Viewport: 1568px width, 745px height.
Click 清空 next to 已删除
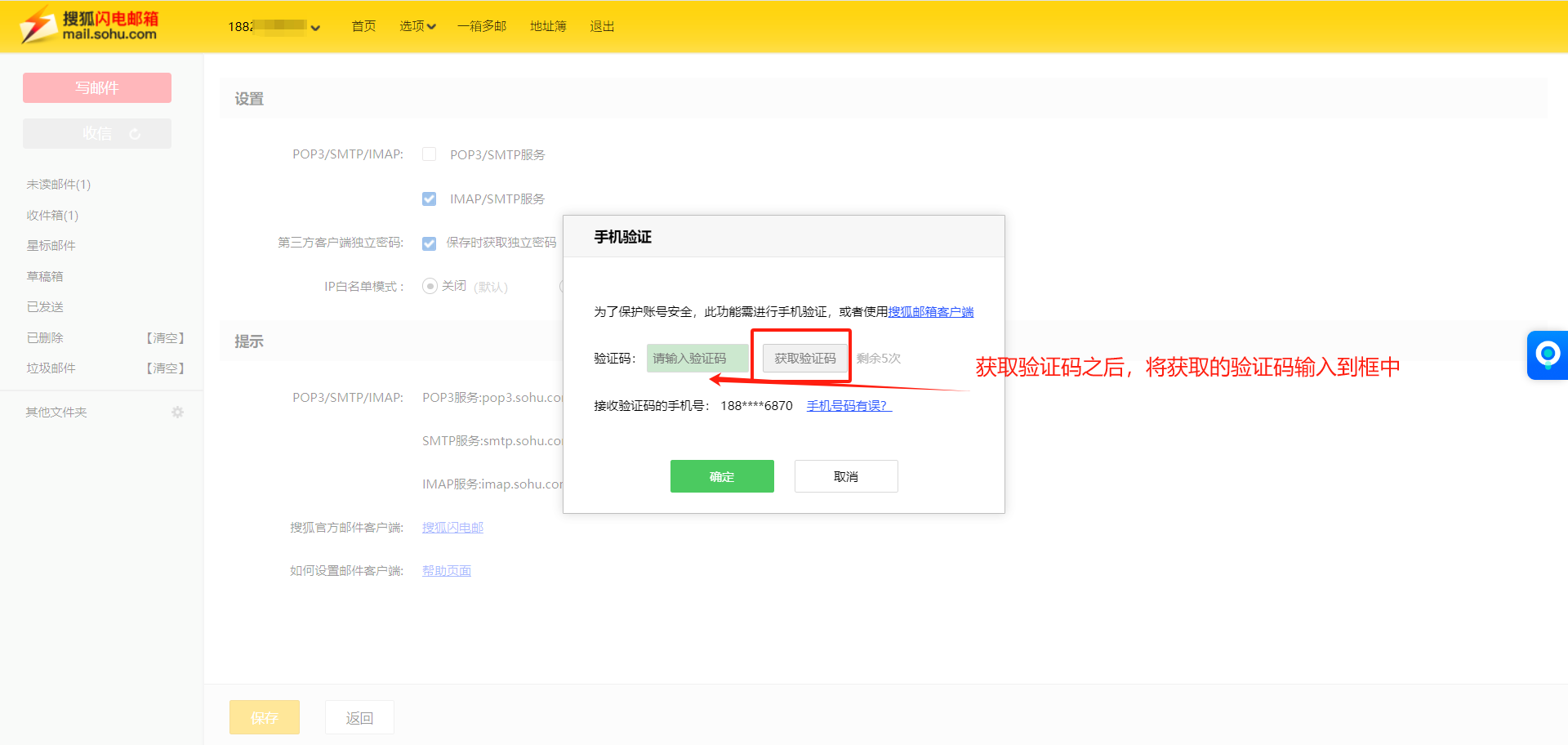tap(166, 338)
